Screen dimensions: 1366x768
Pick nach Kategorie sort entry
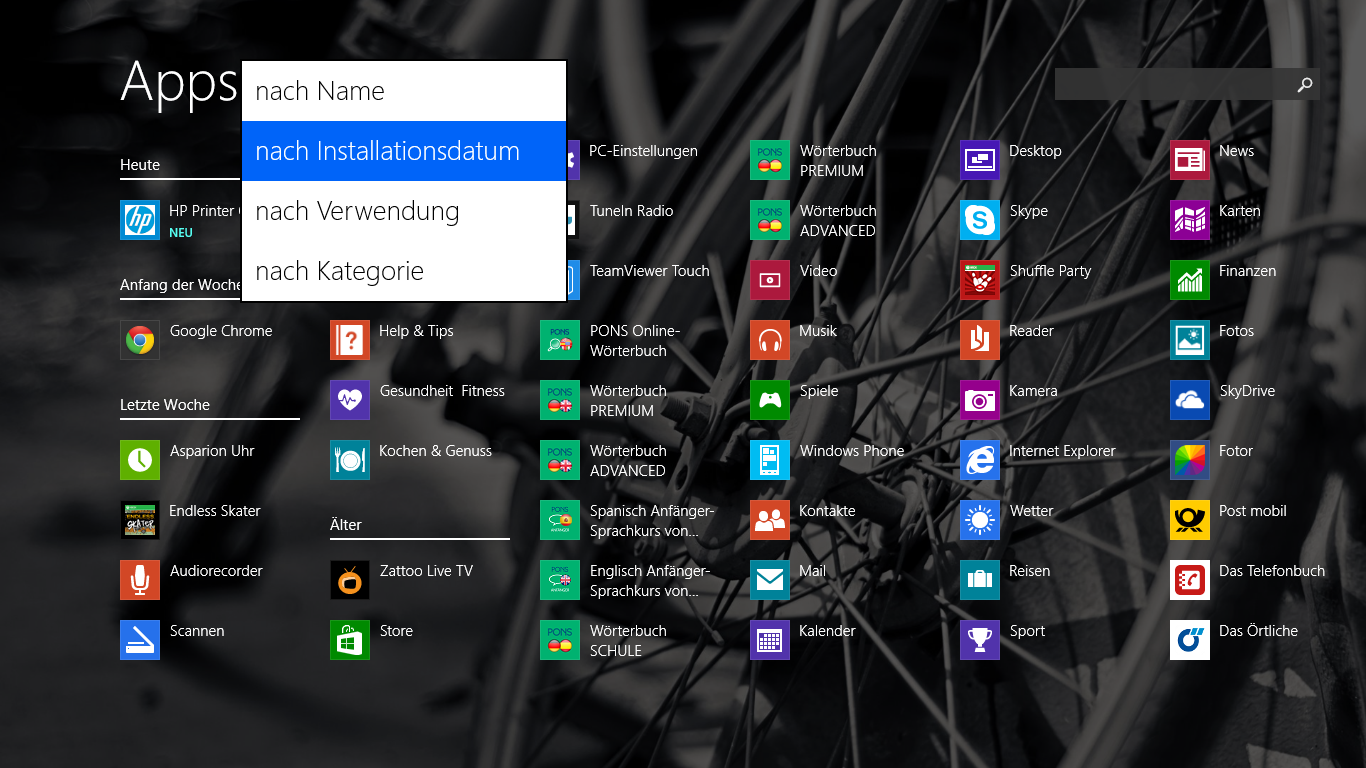point(404,271)
